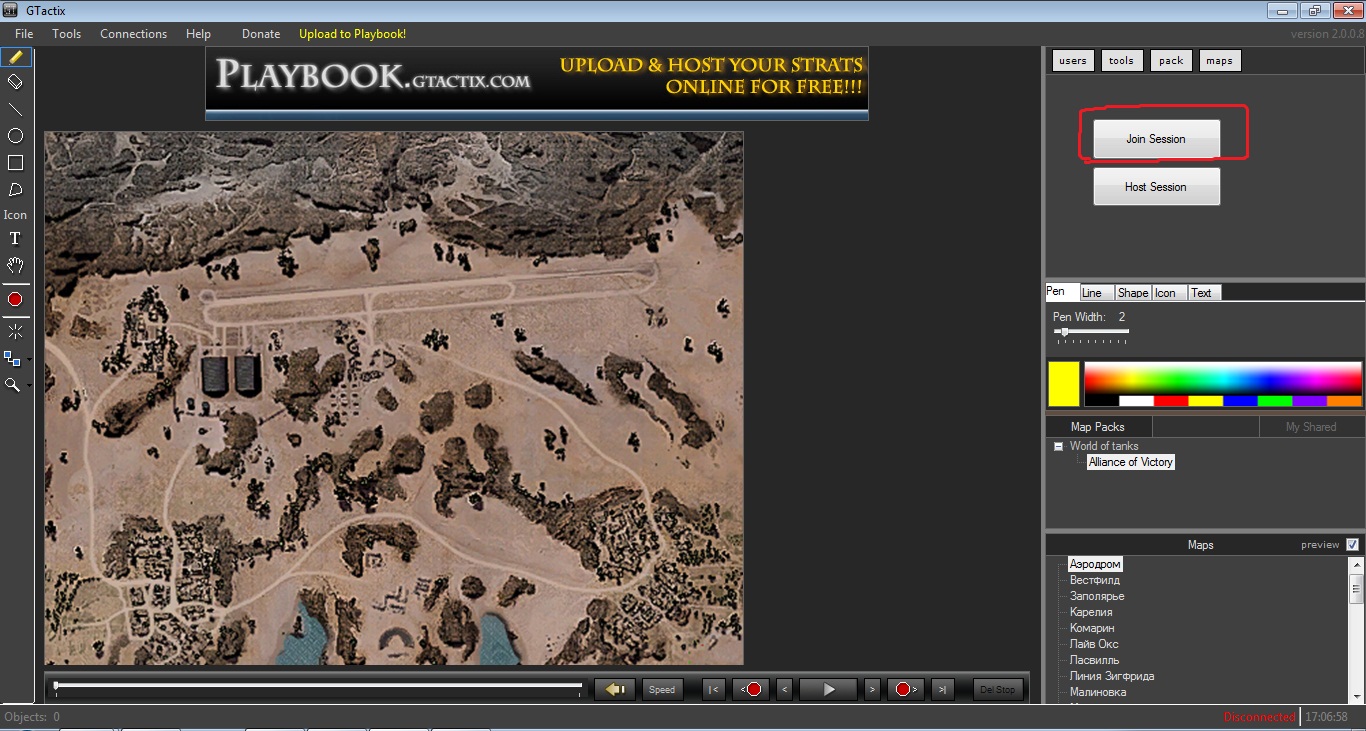1366x731 pixels.
Task: Select the freeform polygon tool
Action: (x=15, y=190)
